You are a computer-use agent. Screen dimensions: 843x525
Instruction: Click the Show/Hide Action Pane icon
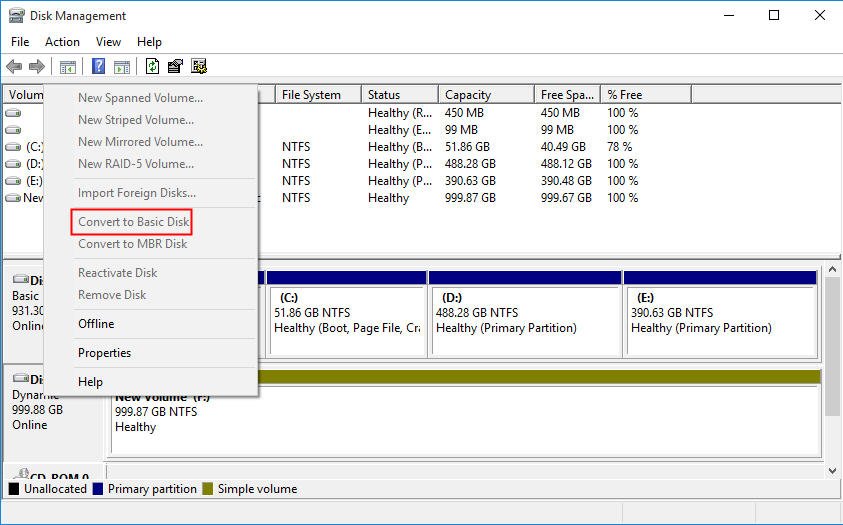click(122, 67)
